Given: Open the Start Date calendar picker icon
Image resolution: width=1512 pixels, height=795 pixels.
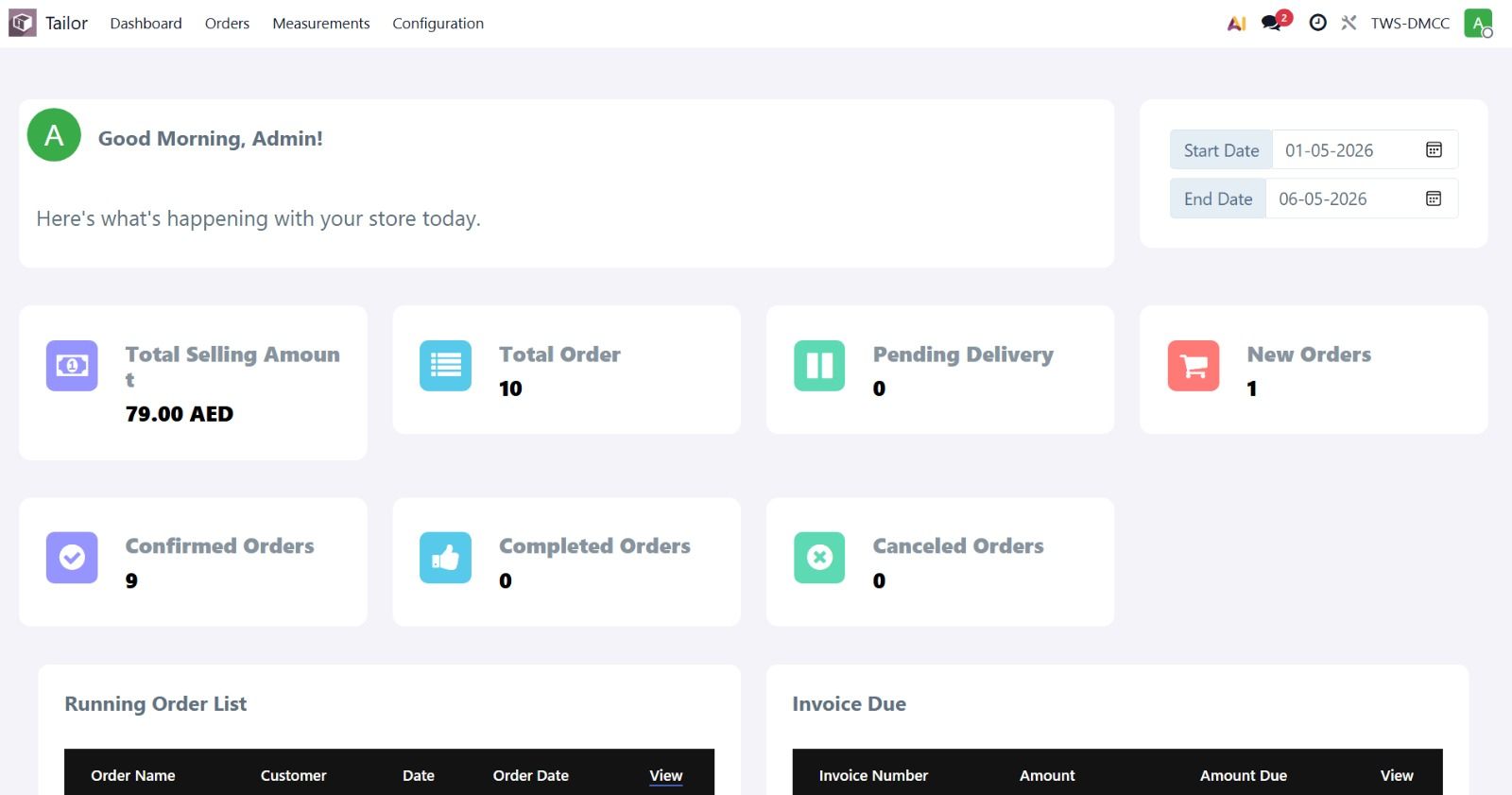Looking at the screenshot, I should 1434,150.
